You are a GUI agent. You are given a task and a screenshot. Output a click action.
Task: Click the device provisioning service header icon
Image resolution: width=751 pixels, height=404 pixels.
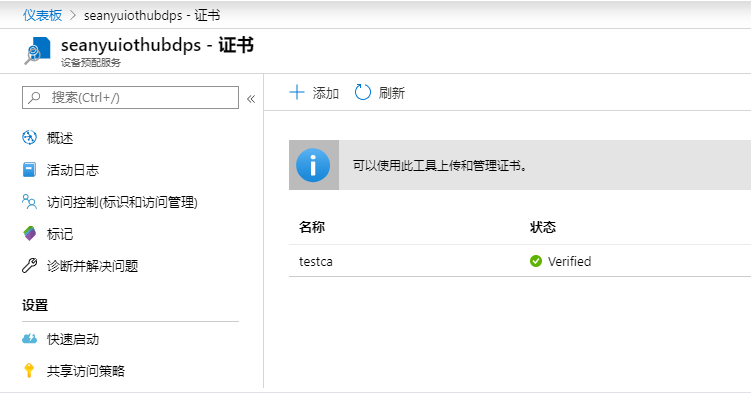click(37, 51)
